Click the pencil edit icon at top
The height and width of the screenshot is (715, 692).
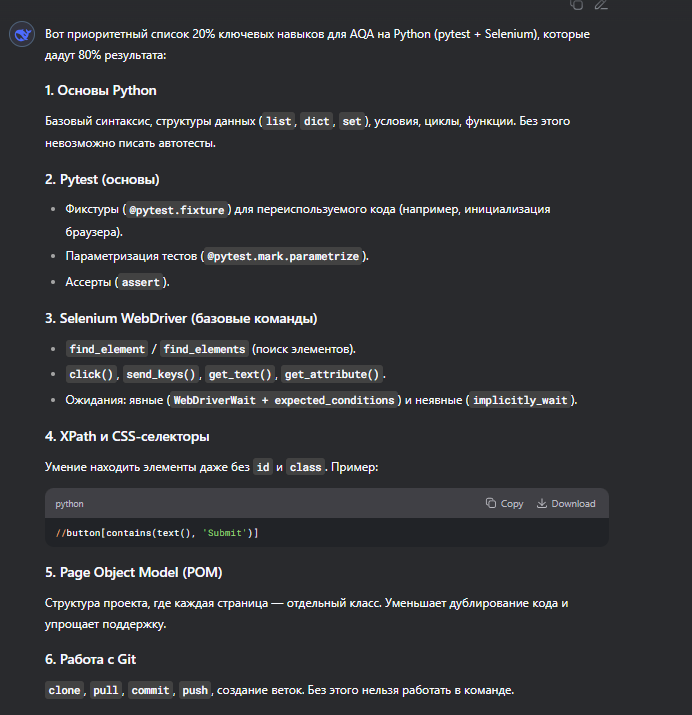click(601, 5)
